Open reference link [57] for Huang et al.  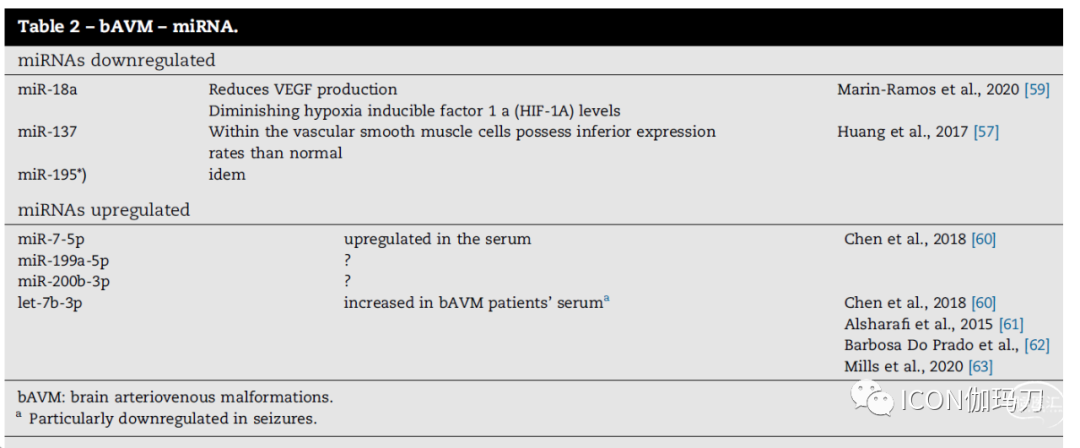(x=986, y=132)
